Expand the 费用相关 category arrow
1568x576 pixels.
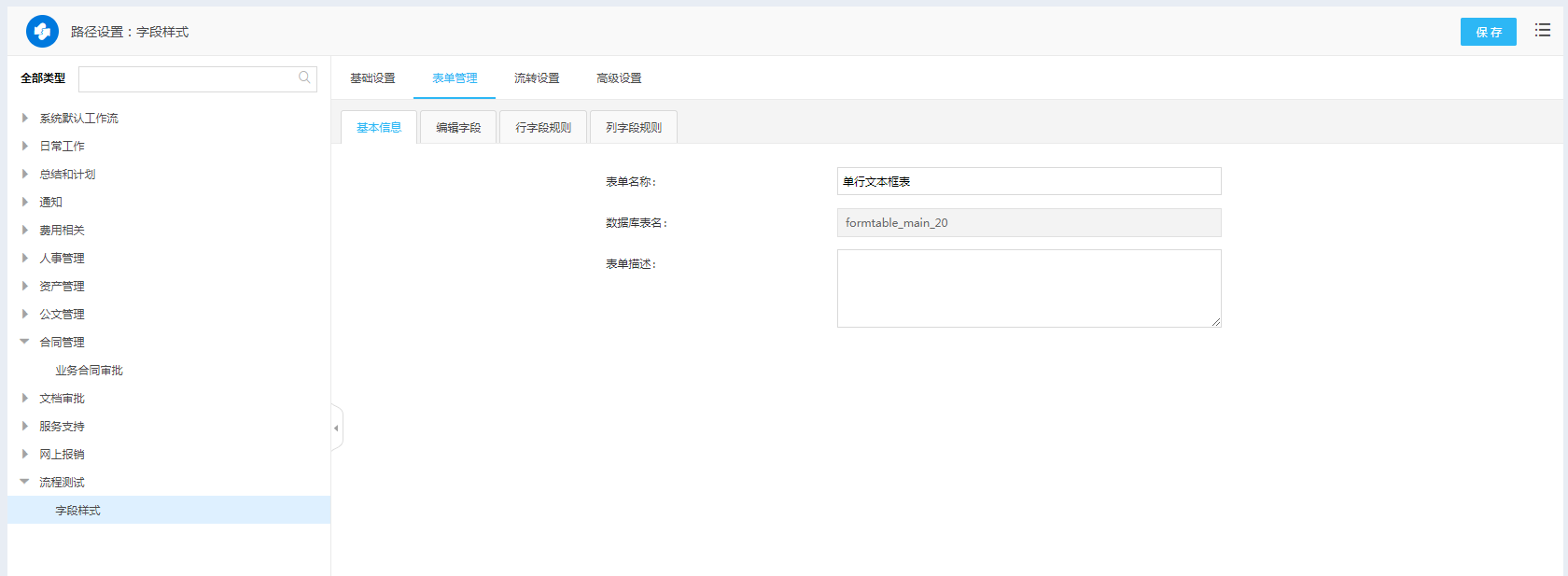coord(25,231)
